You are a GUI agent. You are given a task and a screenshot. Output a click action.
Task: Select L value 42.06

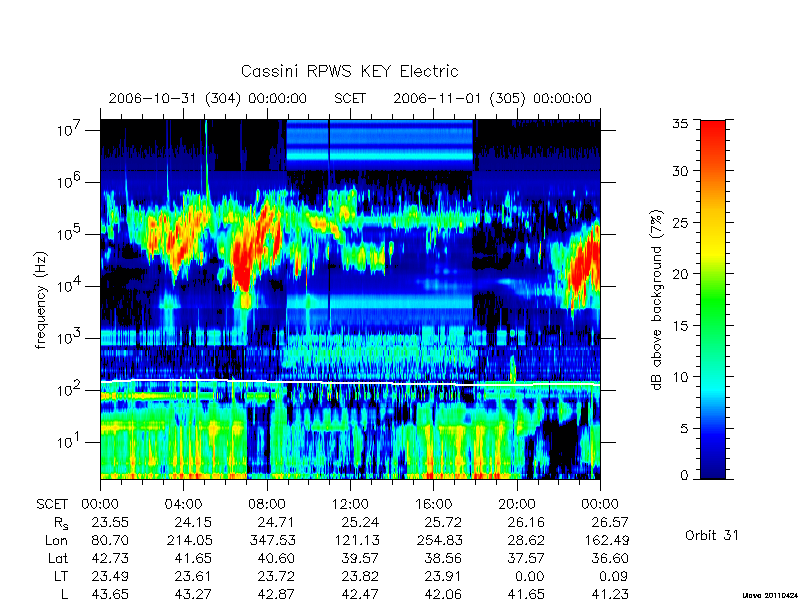[x=443, y=593]
